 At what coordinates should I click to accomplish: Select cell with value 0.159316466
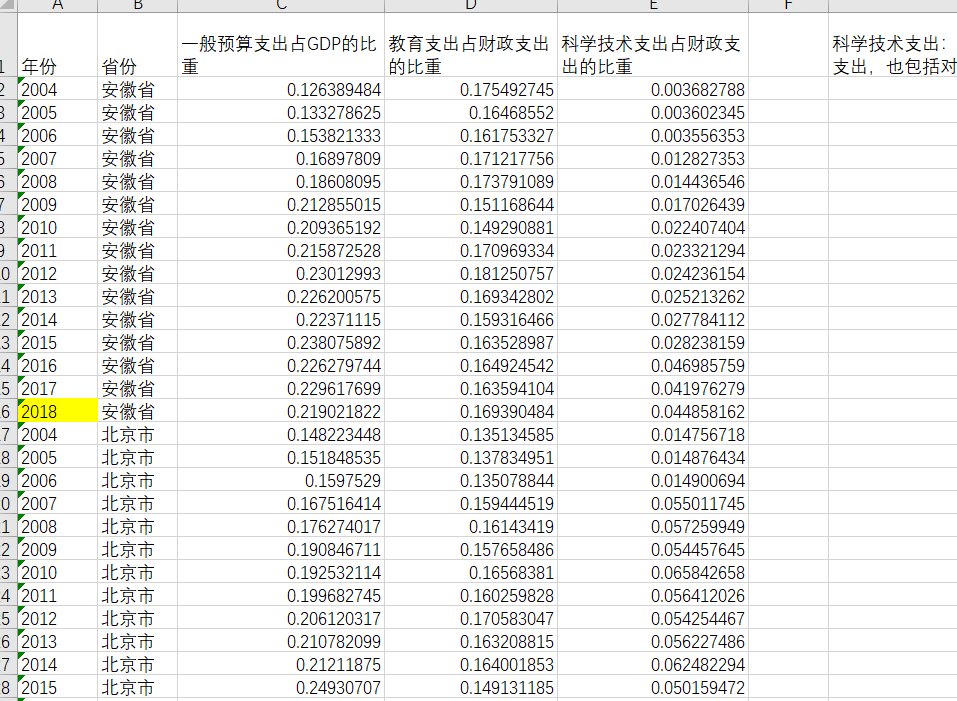coord(471,319)
